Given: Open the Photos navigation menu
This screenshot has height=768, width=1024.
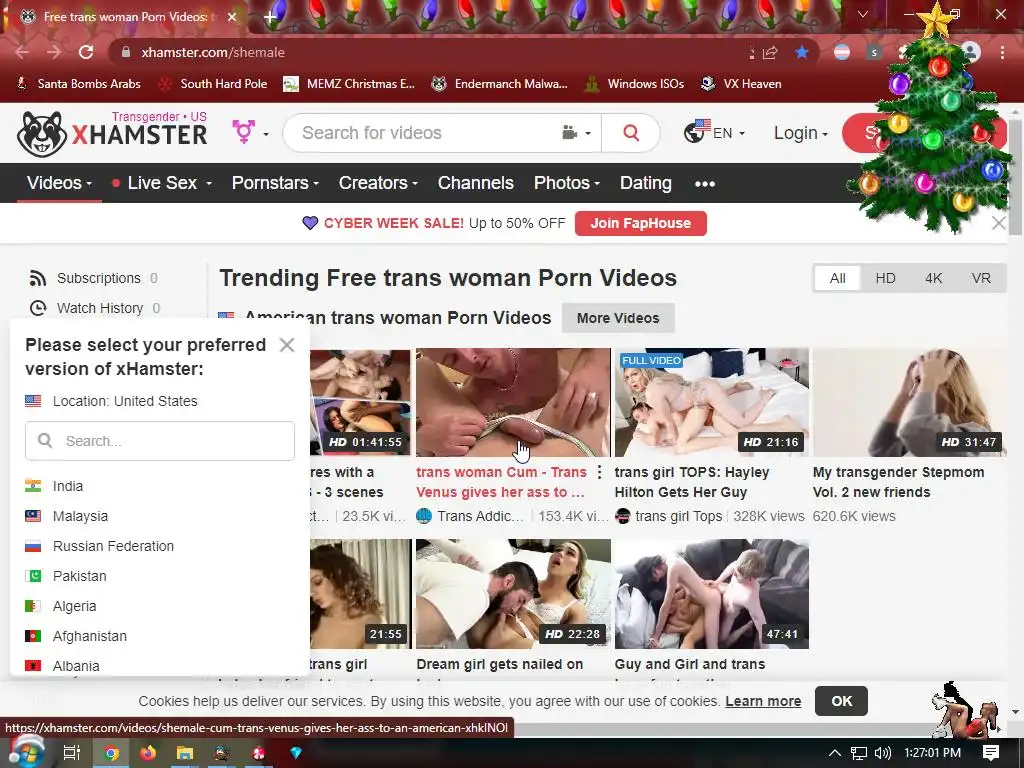Looking at the screenshot, I should (567, 183).
